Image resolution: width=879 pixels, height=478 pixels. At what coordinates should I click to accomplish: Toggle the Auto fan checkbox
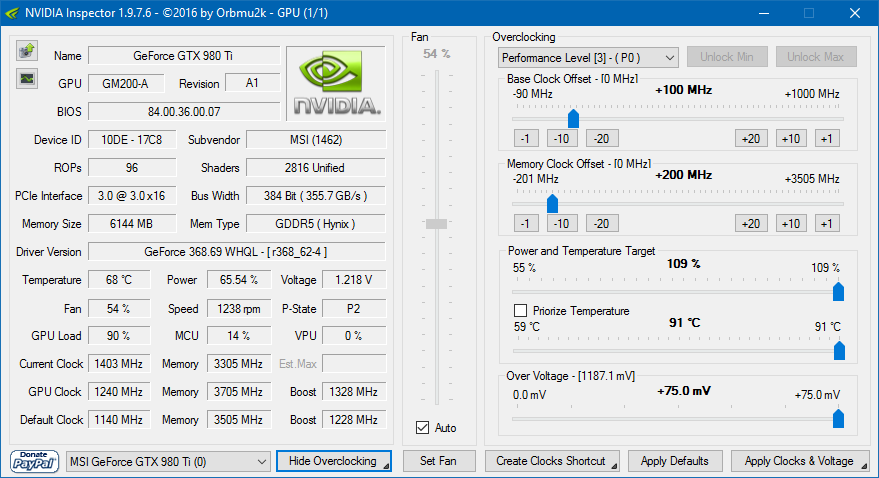click(423, 428)
